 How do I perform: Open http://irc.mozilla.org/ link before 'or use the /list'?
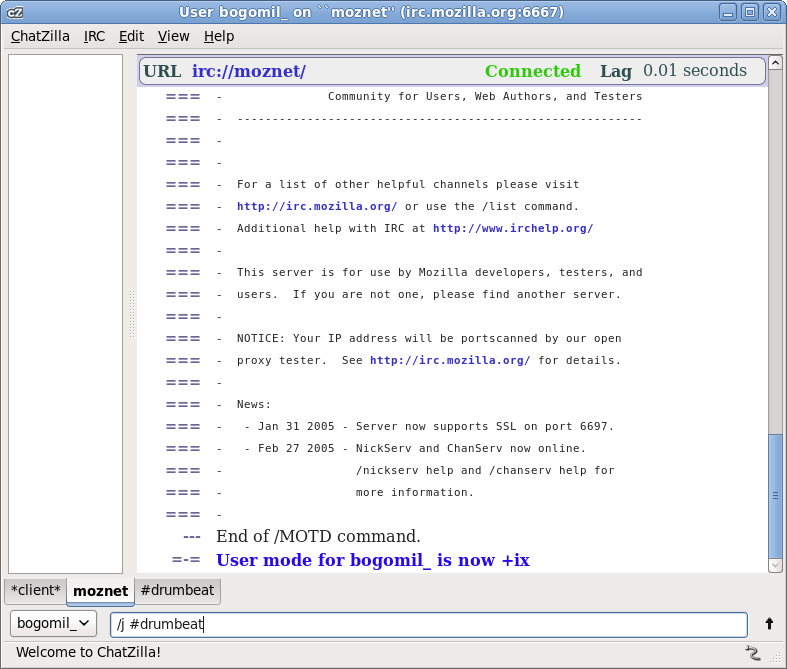(317, 206)
